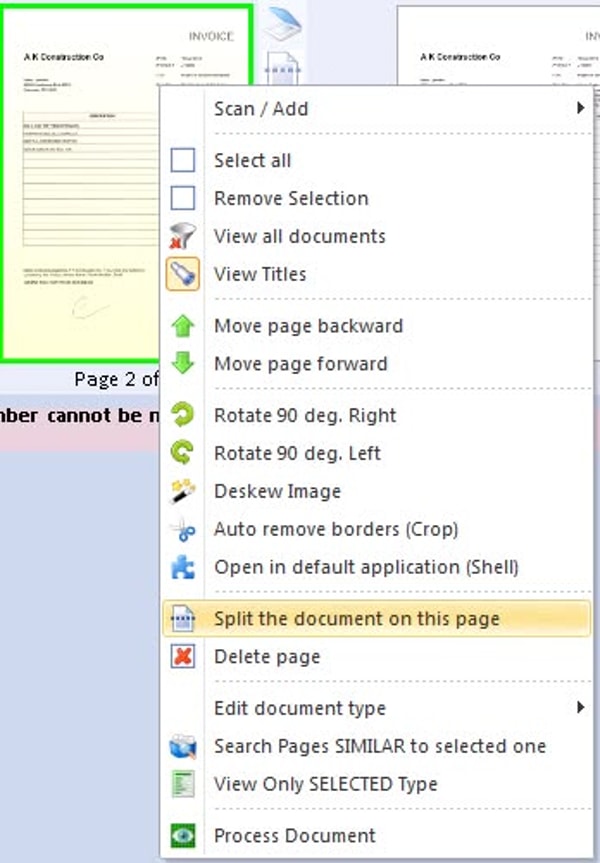
Task: Tick the Select all checkbox
Action: (182, 160)
